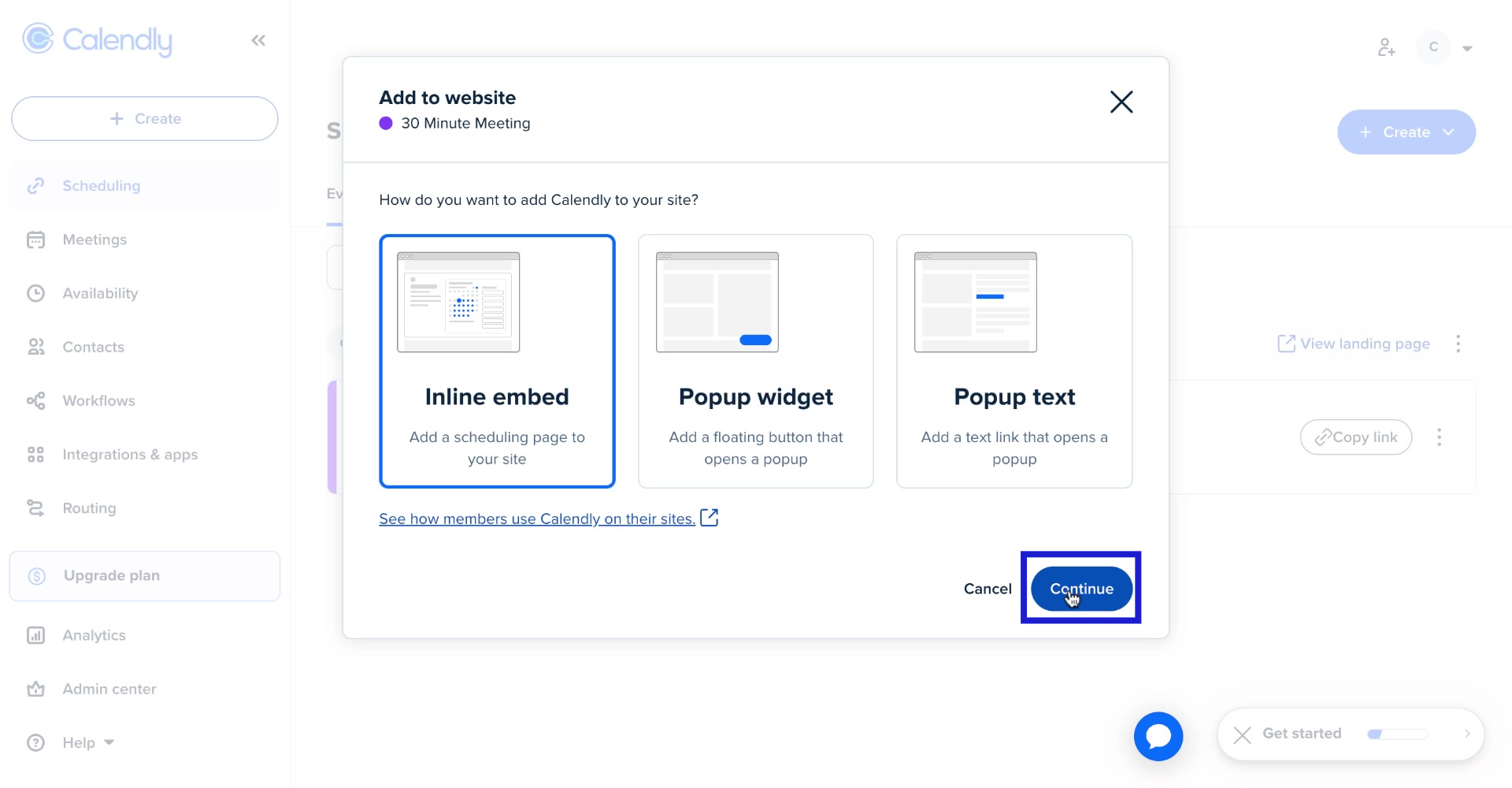Image resolution: width=1512 pixels, height=788 pixels.
Task: Expand the Help menu
Action: pos(78,742)
